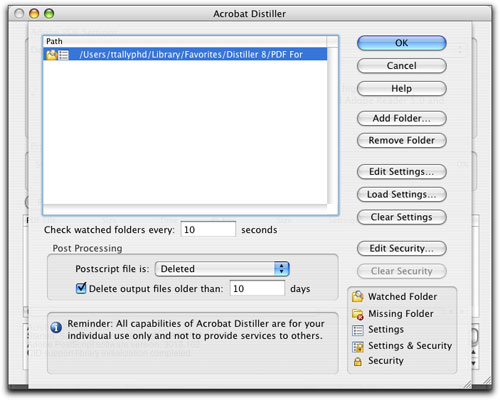Click Remove Folder button
Screen dimensions: 500x400
(x=401, y=140)
